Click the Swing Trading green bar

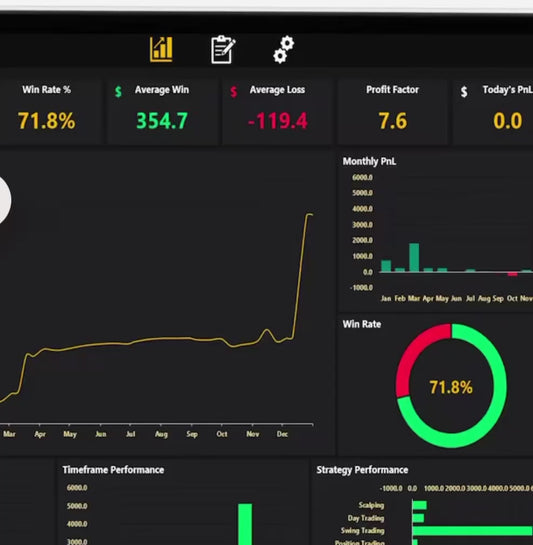click(473, 531)
